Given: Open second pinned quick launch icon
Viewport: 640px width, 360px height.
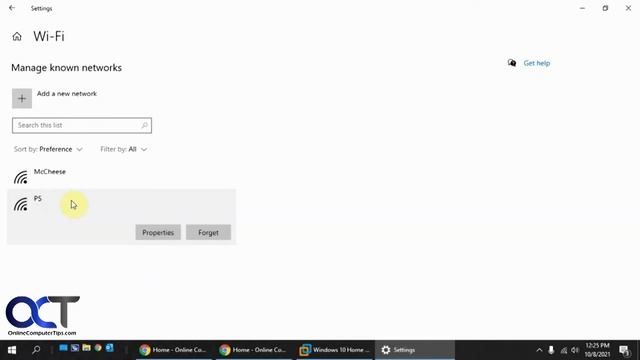Looking at the screenshot, I should point(75,348).
